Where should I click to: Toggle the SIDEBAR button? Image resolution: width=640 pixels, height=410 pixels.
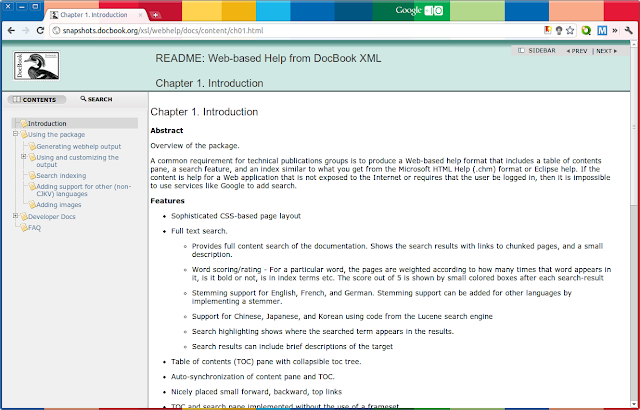(x=537, y=51)
